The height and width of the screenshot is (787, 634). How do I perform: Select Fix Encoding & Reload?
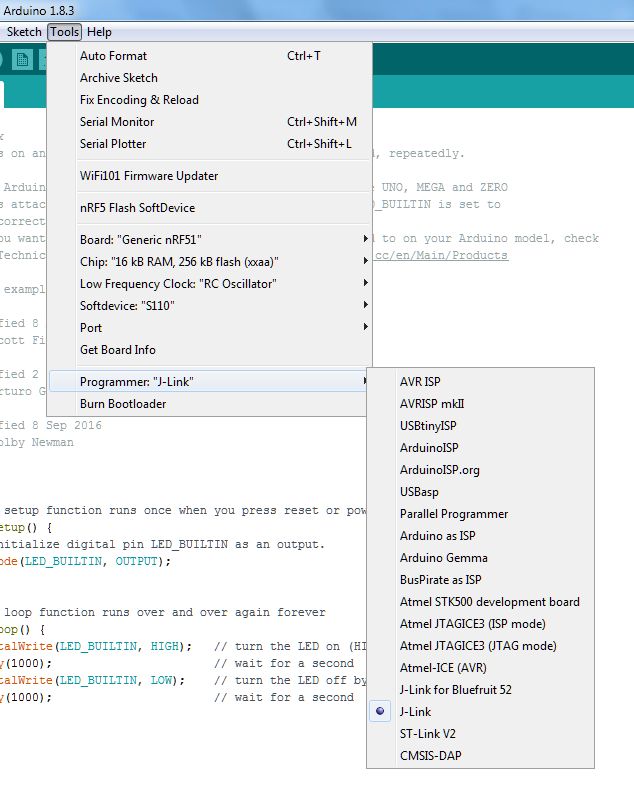click(x=210, y=100)
